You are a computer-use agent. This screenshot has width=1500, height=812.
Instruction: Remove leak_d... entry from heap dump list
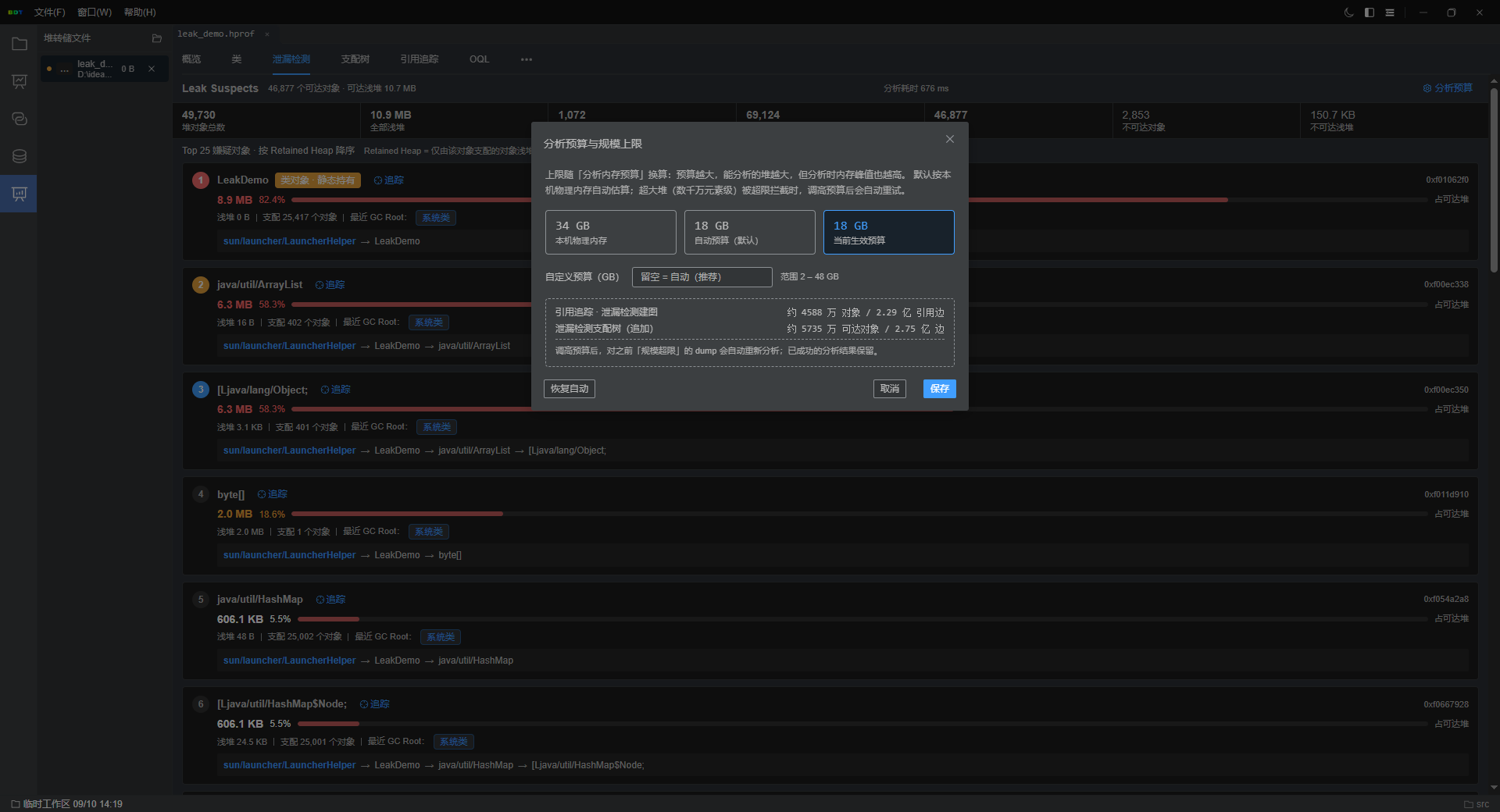tap(152, 69)
